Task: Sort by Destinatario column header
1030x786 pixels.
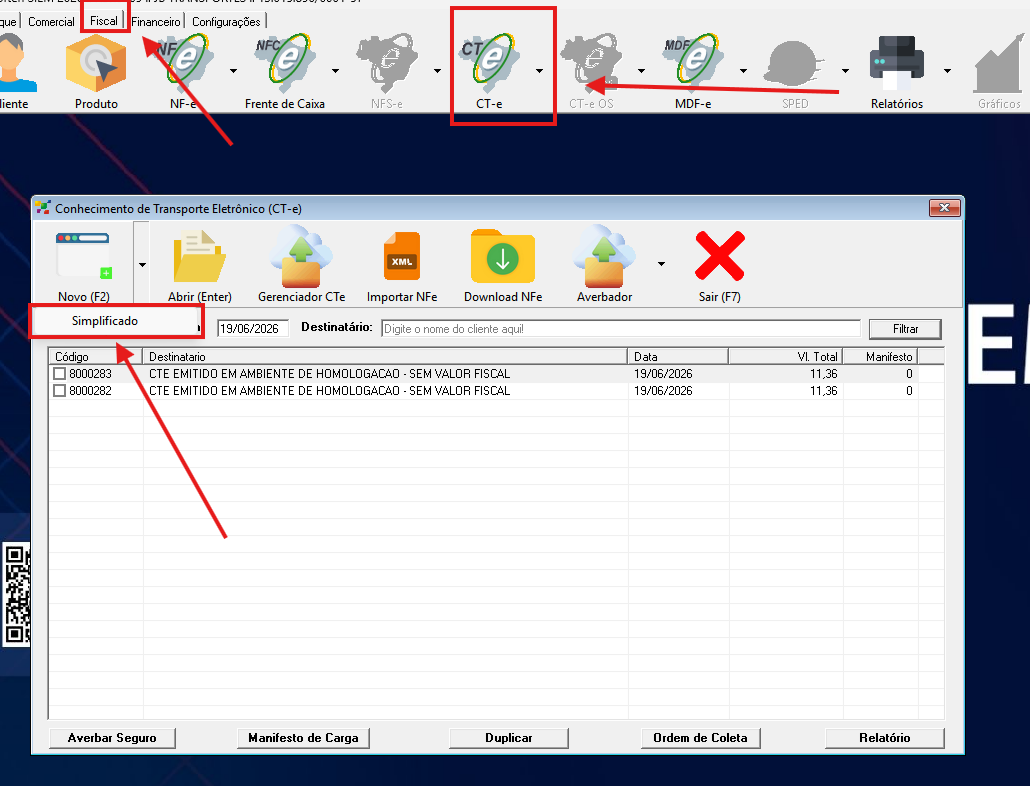Action: (x=386, y=357)
